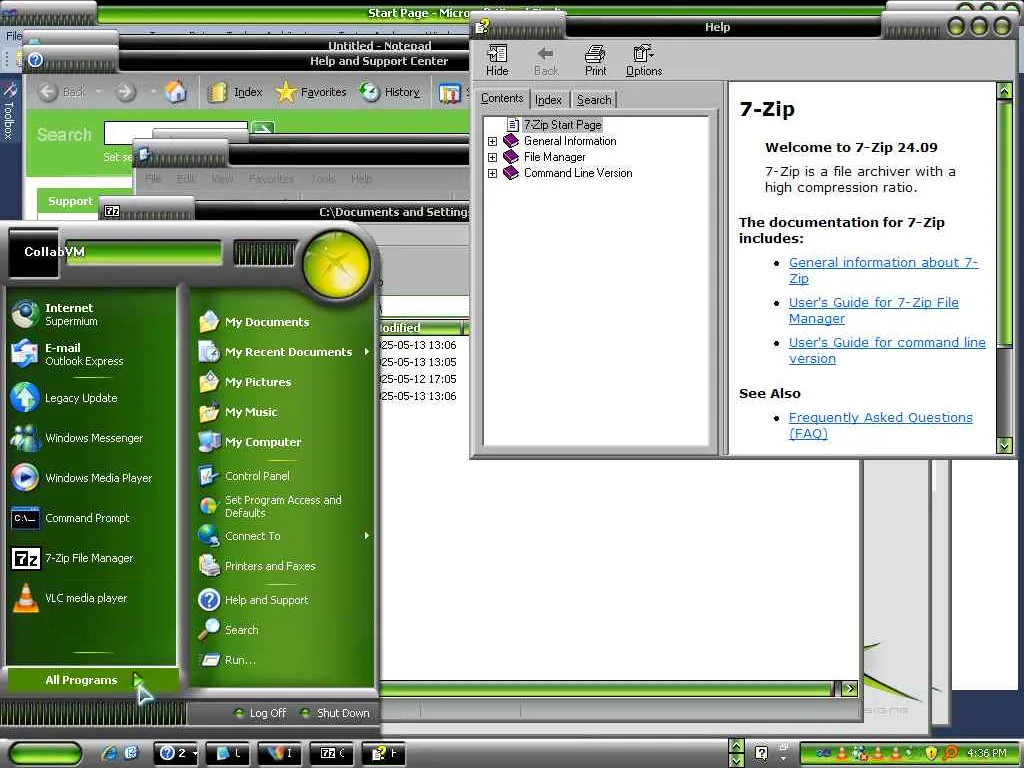The image size is (1024, 768).
Task: Expand General Information in Help contents tree
Action: coord(492,141)
